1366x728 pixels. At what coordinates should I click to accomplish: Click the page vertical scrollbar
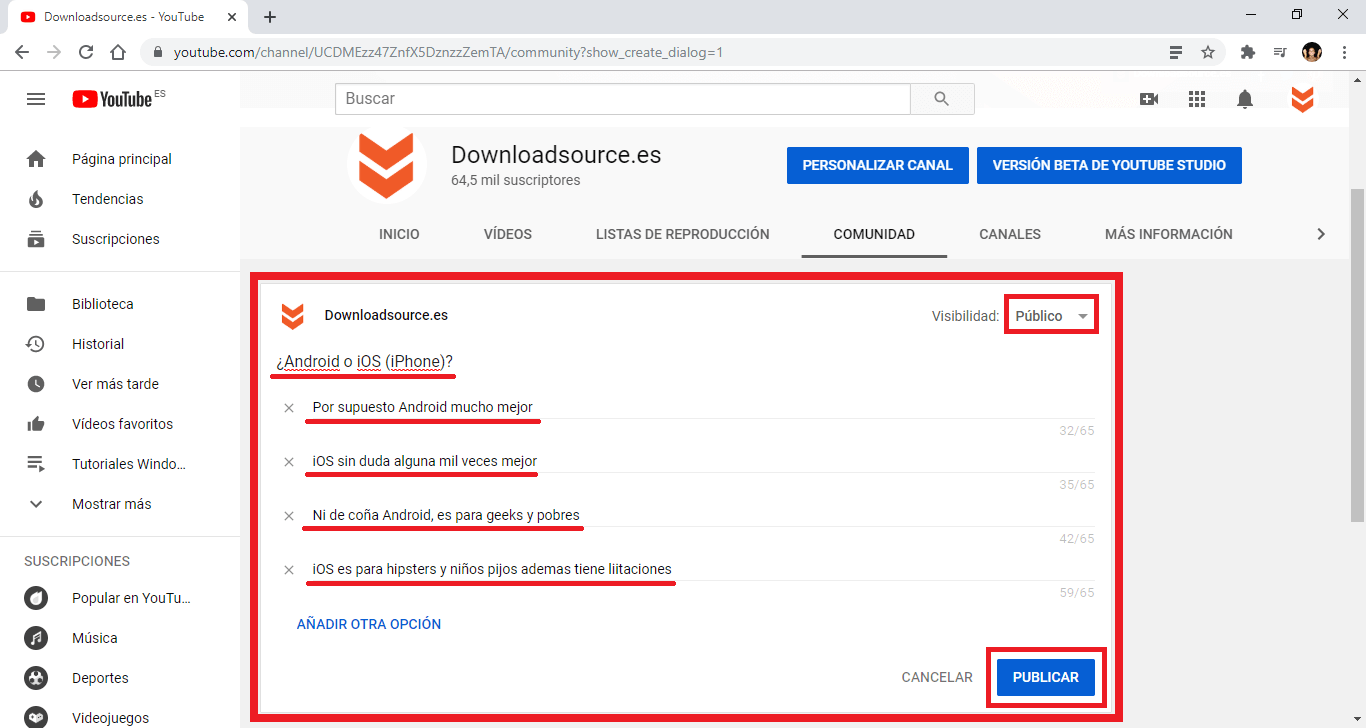click(1357, 353)
